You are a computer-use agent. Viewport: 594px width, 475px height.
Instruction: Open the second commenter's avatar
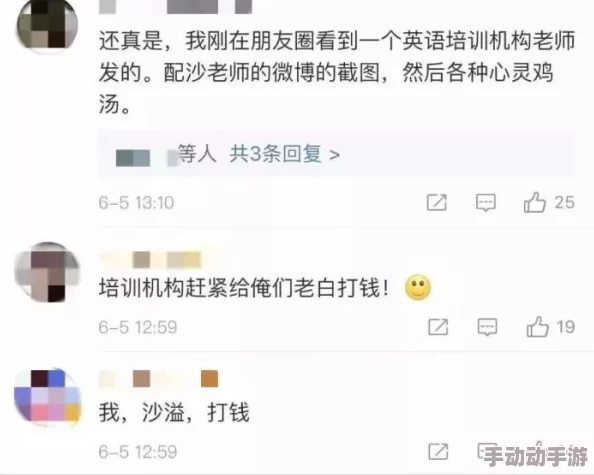pos(47,272)
